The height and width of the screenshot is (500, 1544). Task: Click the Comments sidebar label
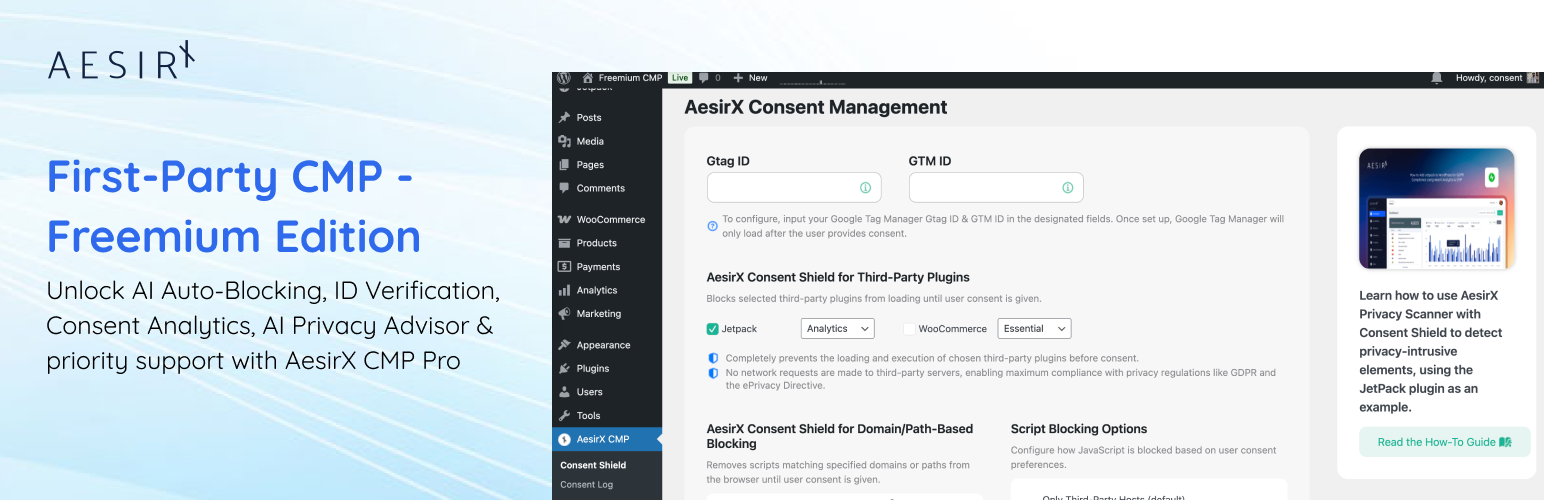click(x=600, y=188)
